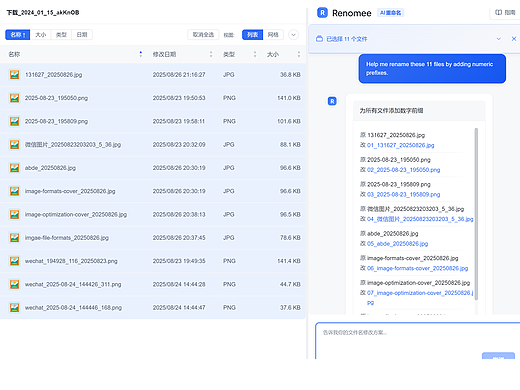
Task: Click the image icon for 2025-08-23_195050.png
Action: [14, 98]
